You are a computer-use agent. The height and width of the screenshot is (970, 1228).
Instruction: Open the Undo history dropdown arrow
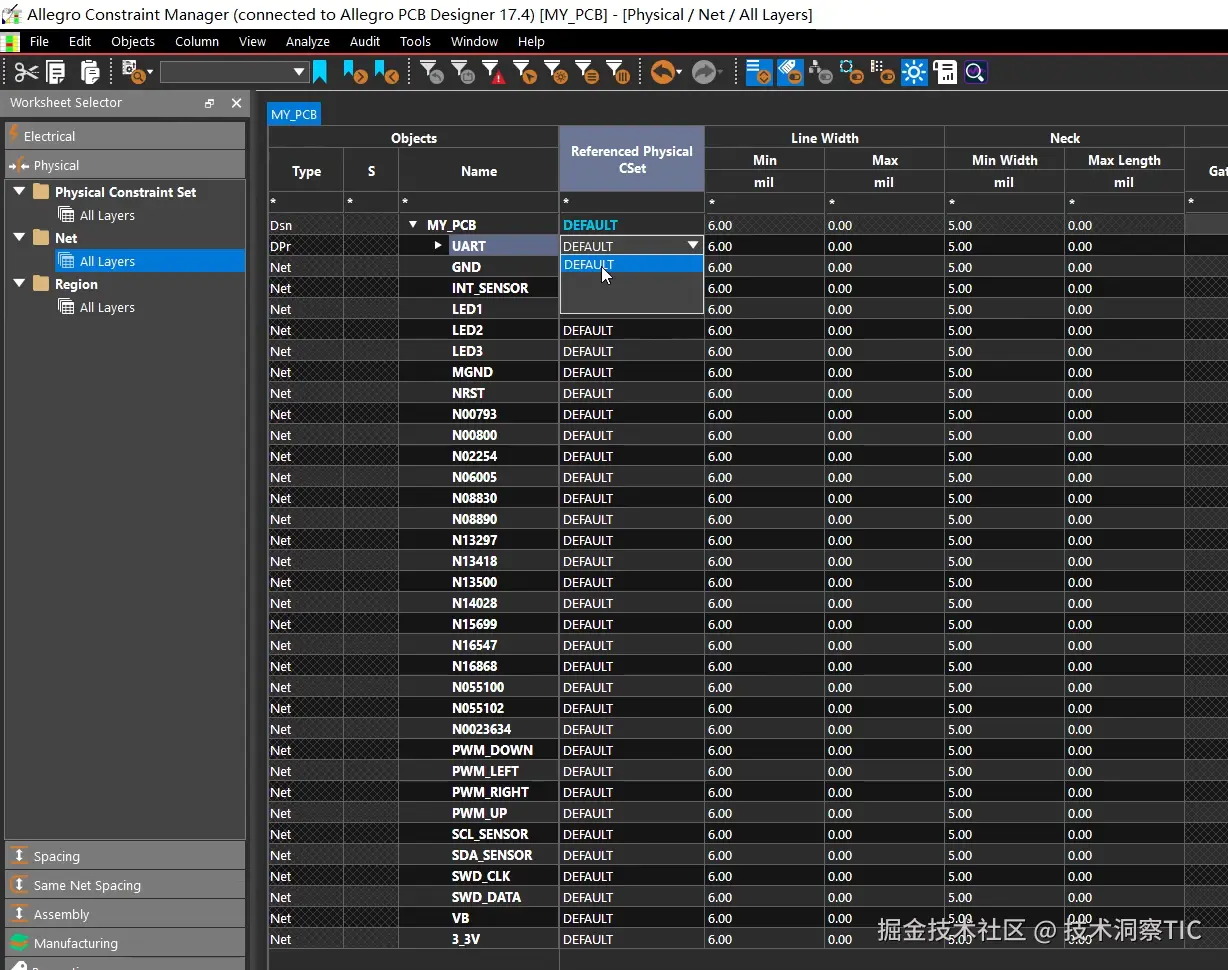tap(679, 72)
